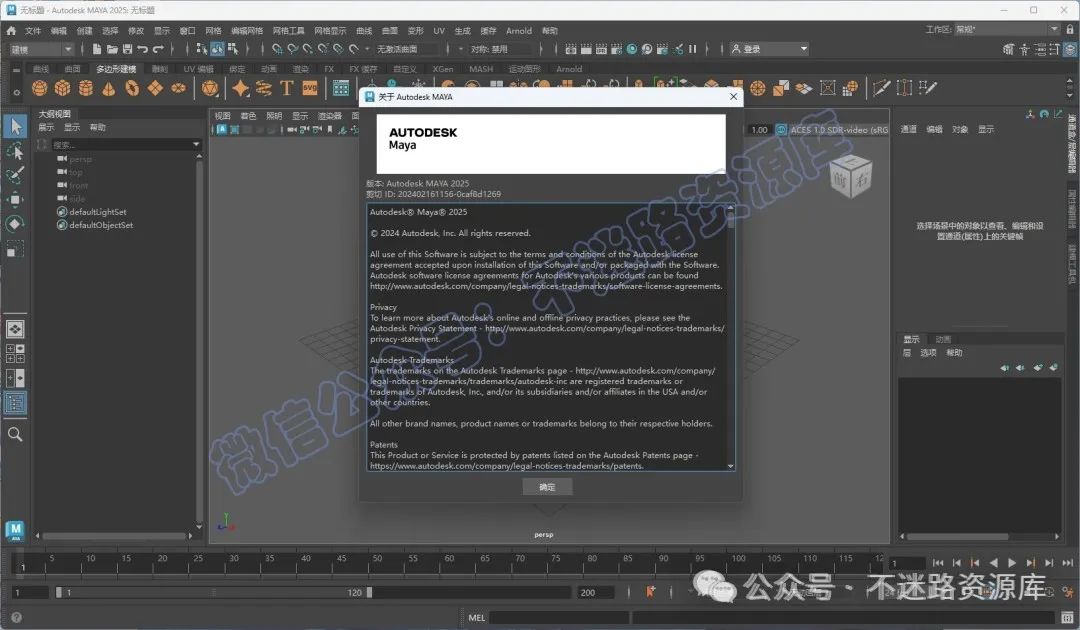Select the Paint Selection tool

tap(15, 175)
